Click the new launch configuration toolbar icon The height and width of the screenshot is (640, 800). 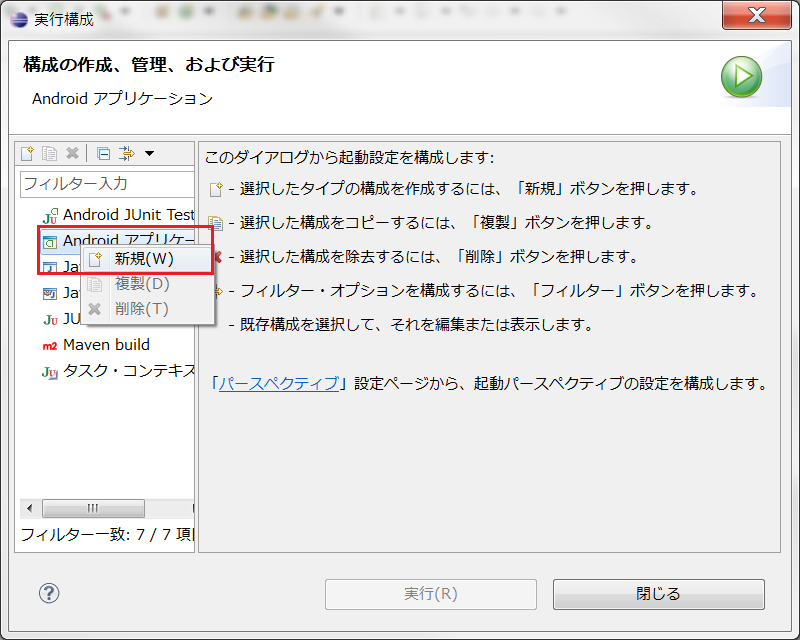[x=27, y=153]
